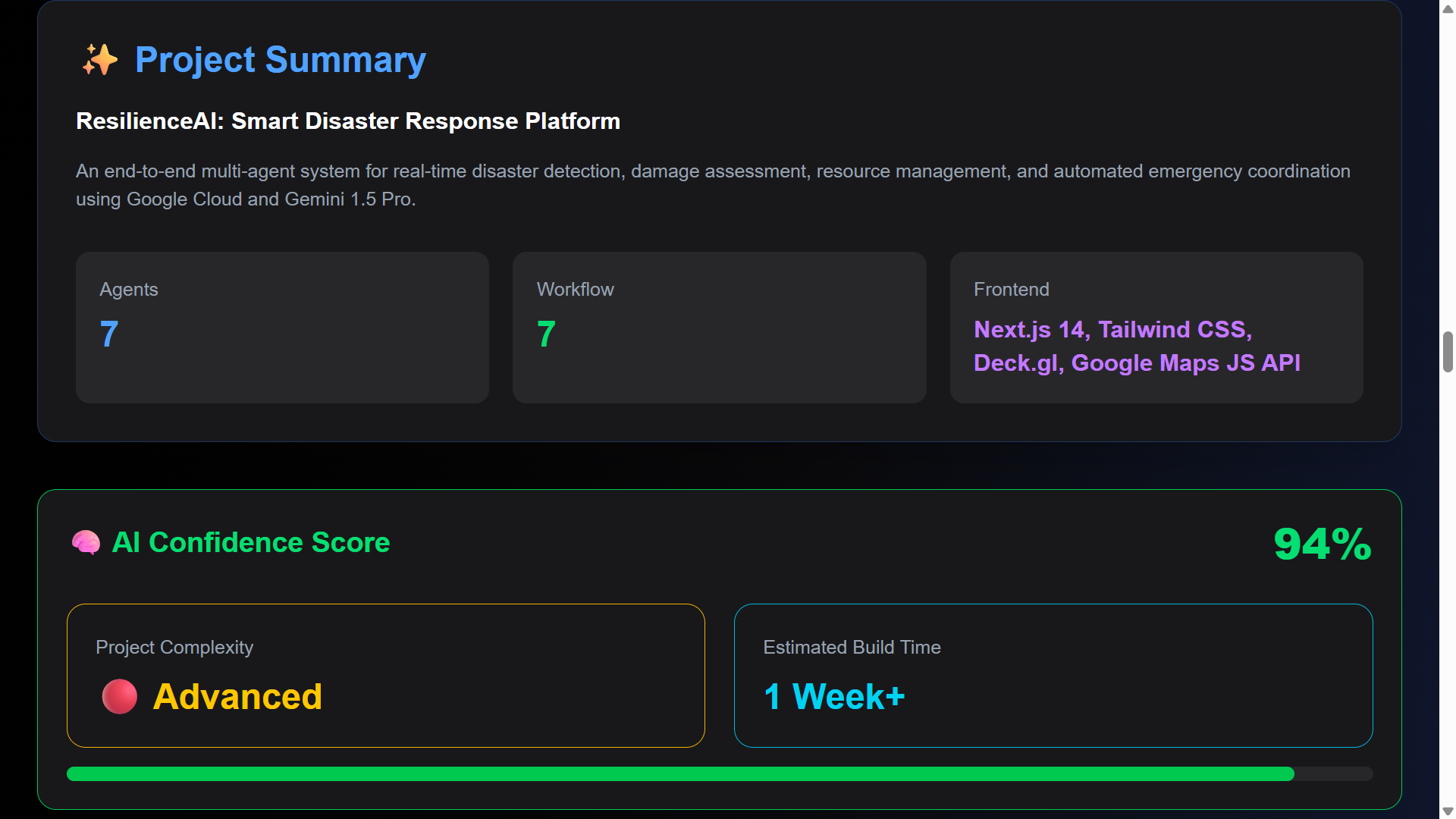Viewport: 1456px width, 819px height.
Task: Click the 1 Week+ build time value
Action: (834, 697)
